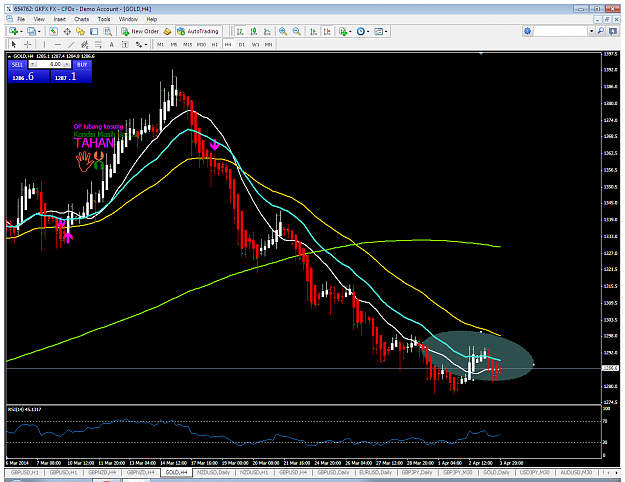Open the MetaEditor yellow book icon

[x=167, y=31]
